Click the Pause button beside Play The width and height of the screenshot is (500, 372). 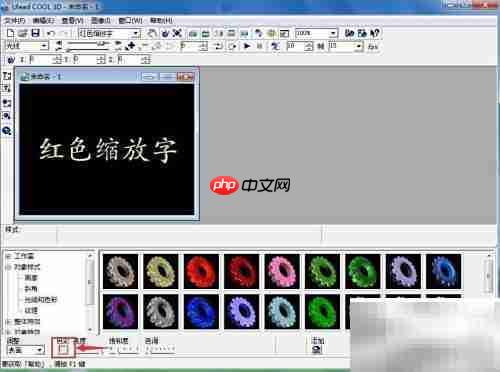260,46
